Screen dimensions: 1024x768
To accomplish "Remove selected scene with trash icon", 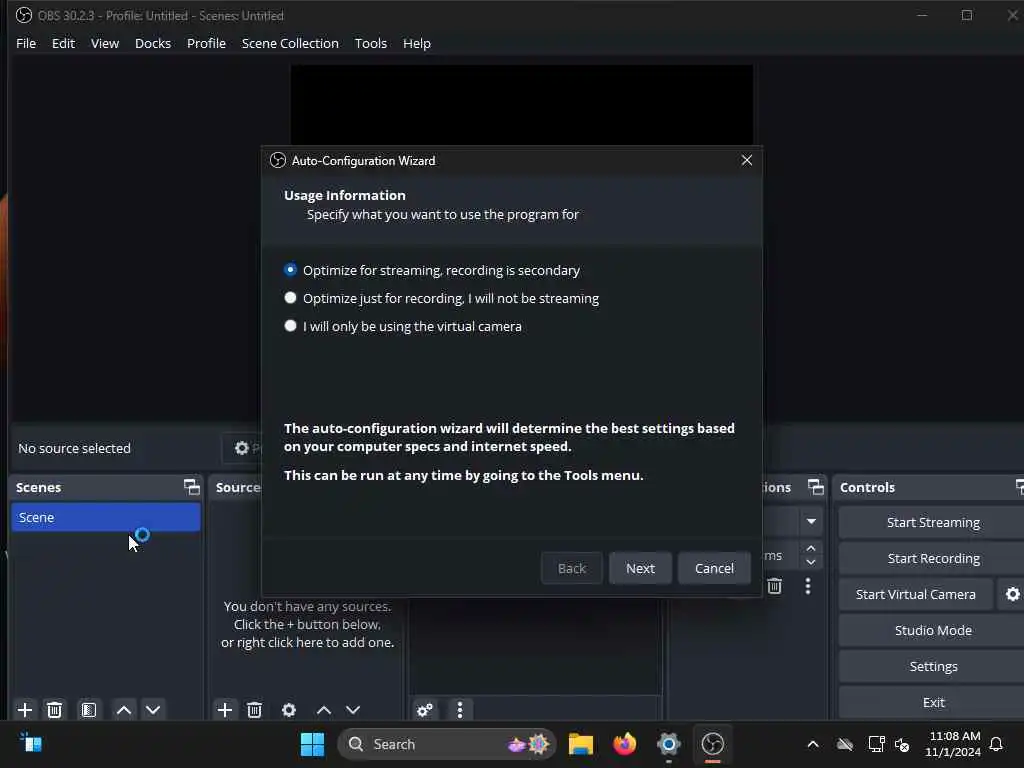I will click(54, 710).
